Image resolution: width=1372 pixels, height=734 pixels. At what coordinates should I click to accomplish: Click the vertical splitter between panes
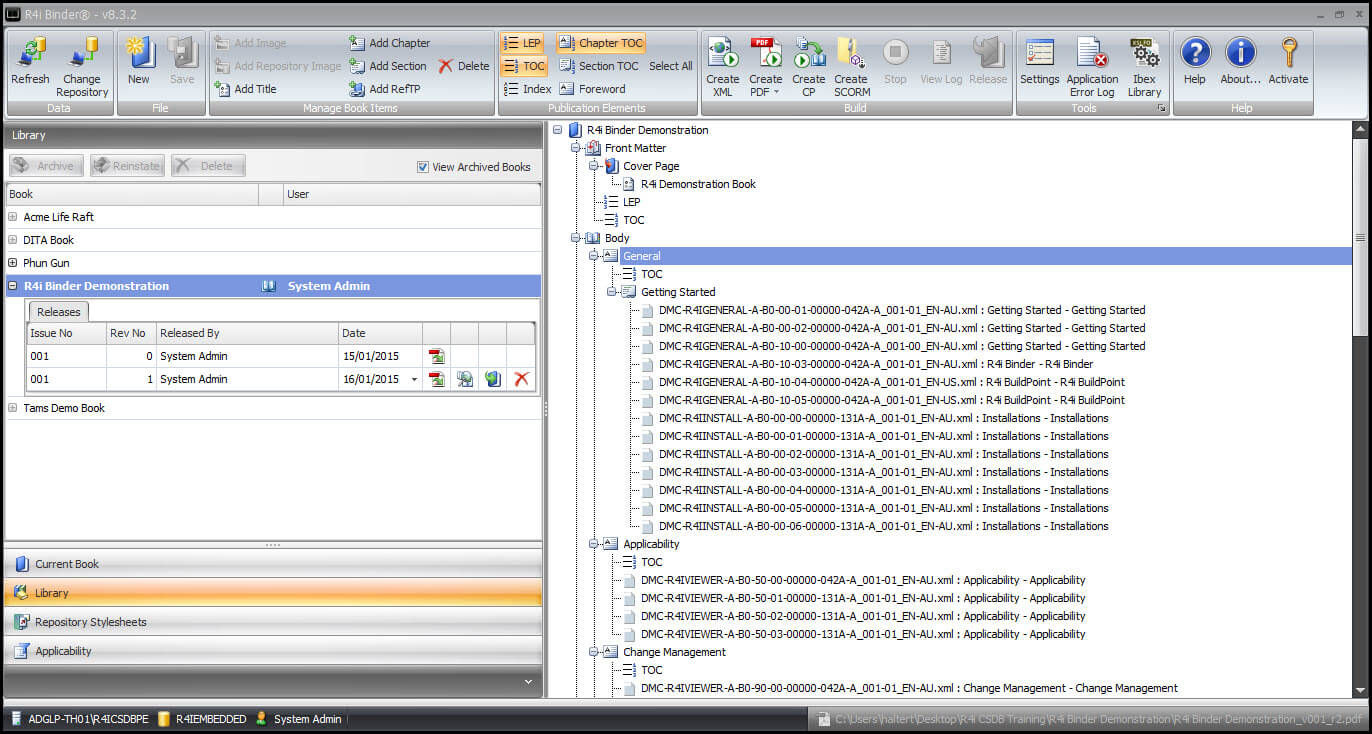[546, 409]
